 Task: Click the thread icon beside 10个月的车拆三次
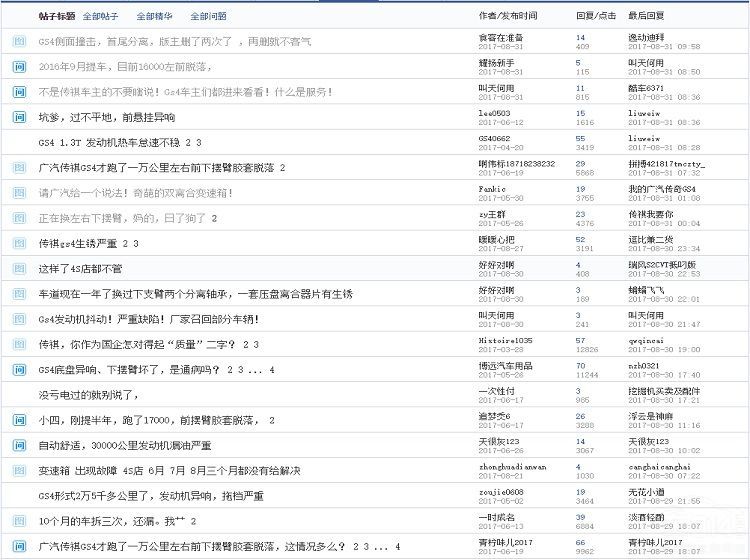[19, 521]
